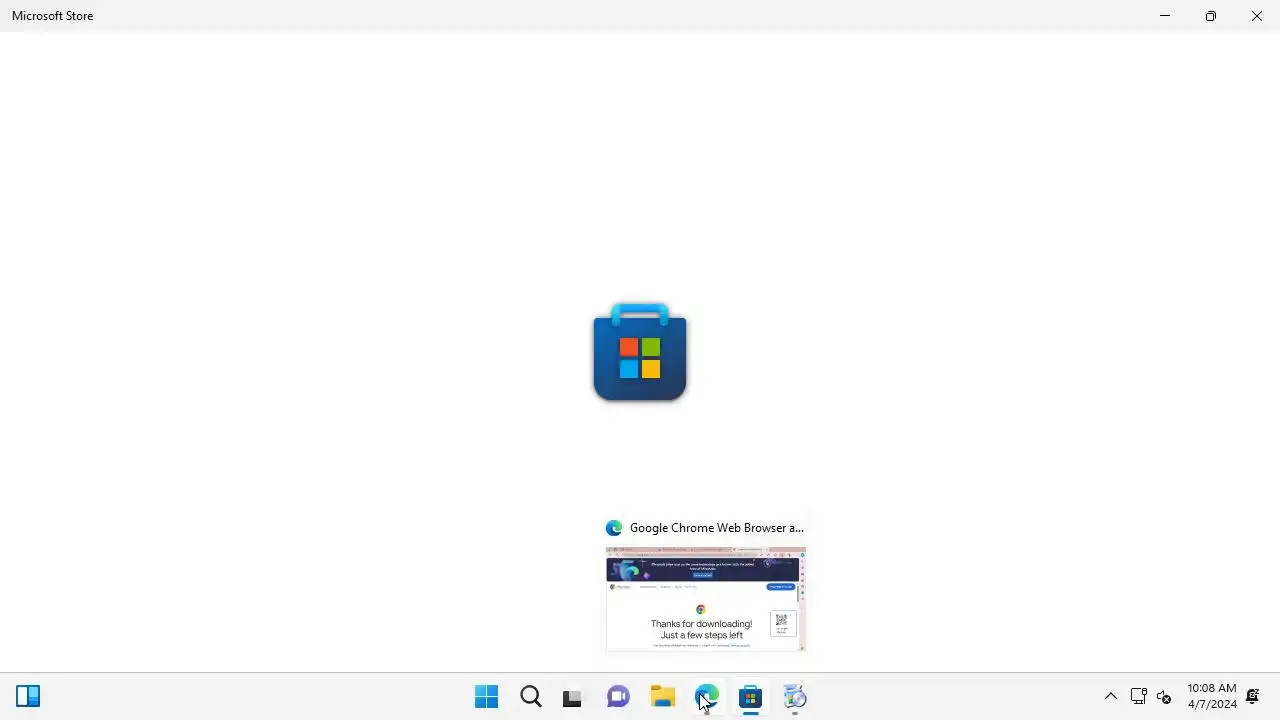Select the Google Chrome Web Browser preview thumbnail
The width and height of the screenshot is (1280, 720).
(705, 598)
